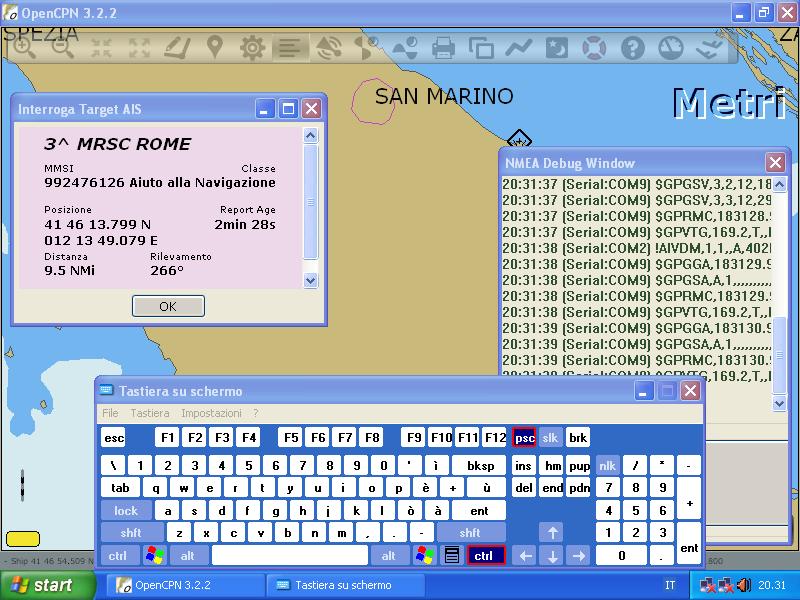This screenshot has width=800, height=600.
Task: Toggle the left ctrl key
Action: coord(118,555)
